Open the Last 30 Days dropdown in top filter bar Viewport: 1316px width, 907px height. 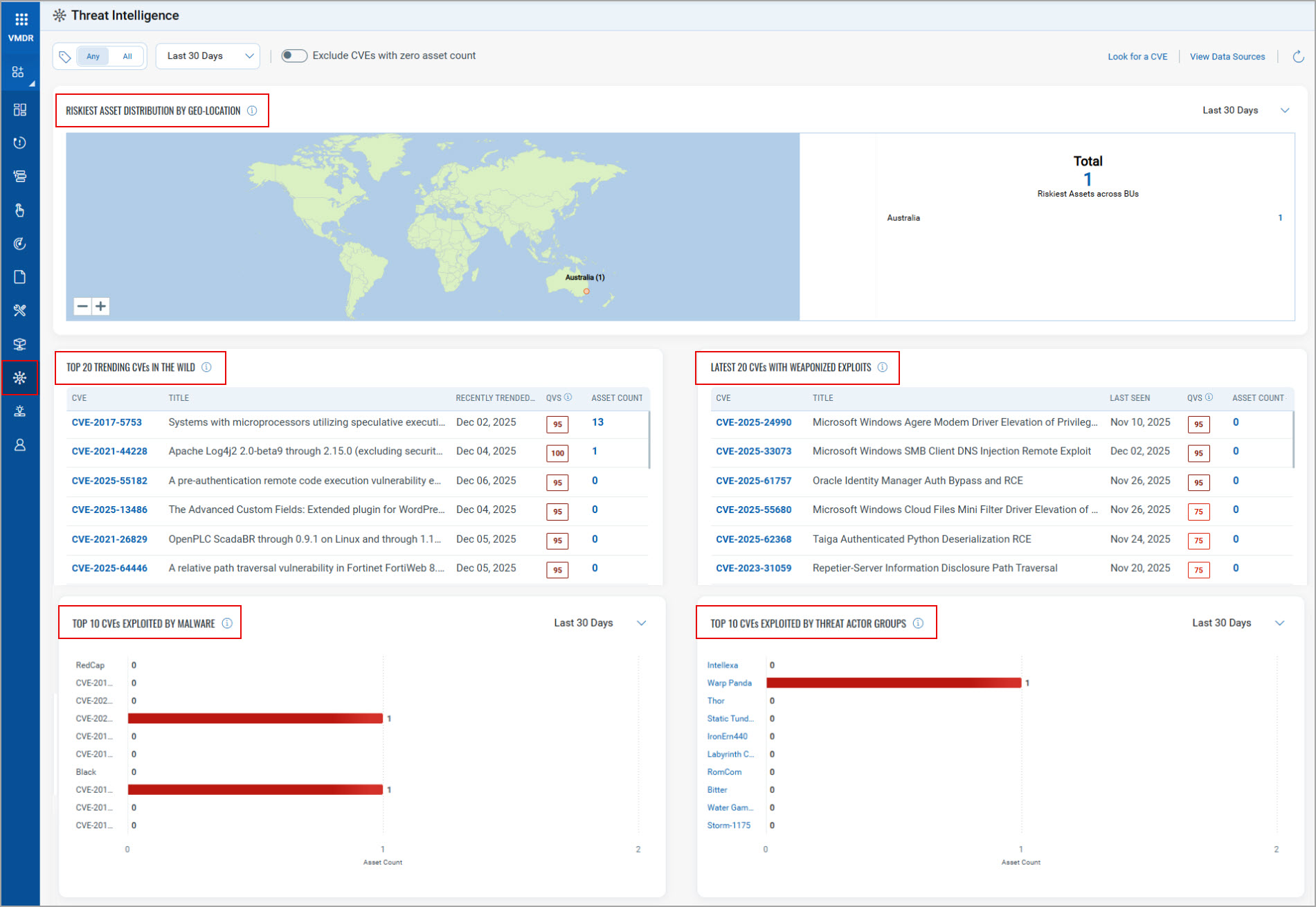208,56
